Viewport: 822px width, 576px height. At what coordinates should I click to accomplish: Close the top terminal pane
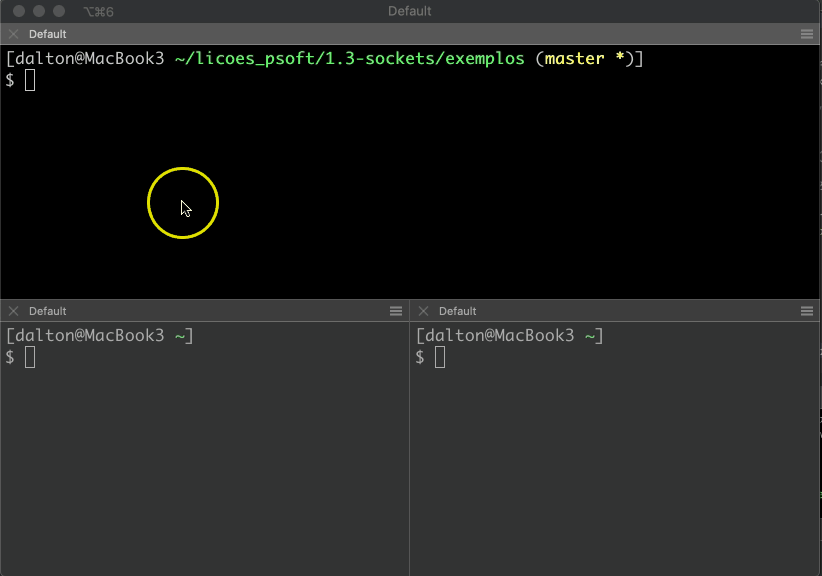13,34
